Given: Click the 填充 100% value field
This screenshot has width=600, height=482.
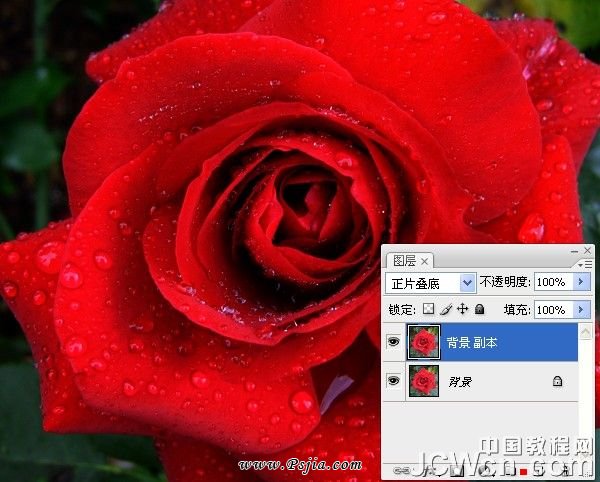Looking at the screenshot, I should (x=553, y=309).
